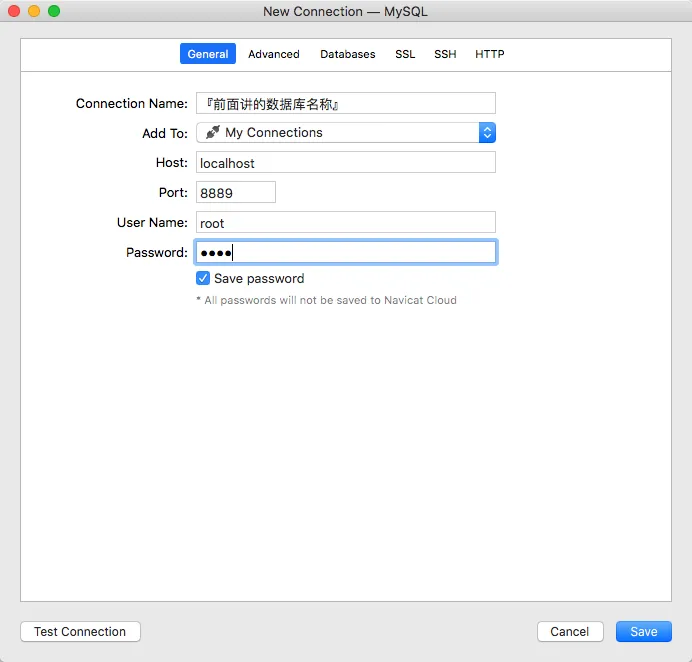This screenshot has width=692, height=662.
Task: Close the window with the red button
Action: pos(14,11)
